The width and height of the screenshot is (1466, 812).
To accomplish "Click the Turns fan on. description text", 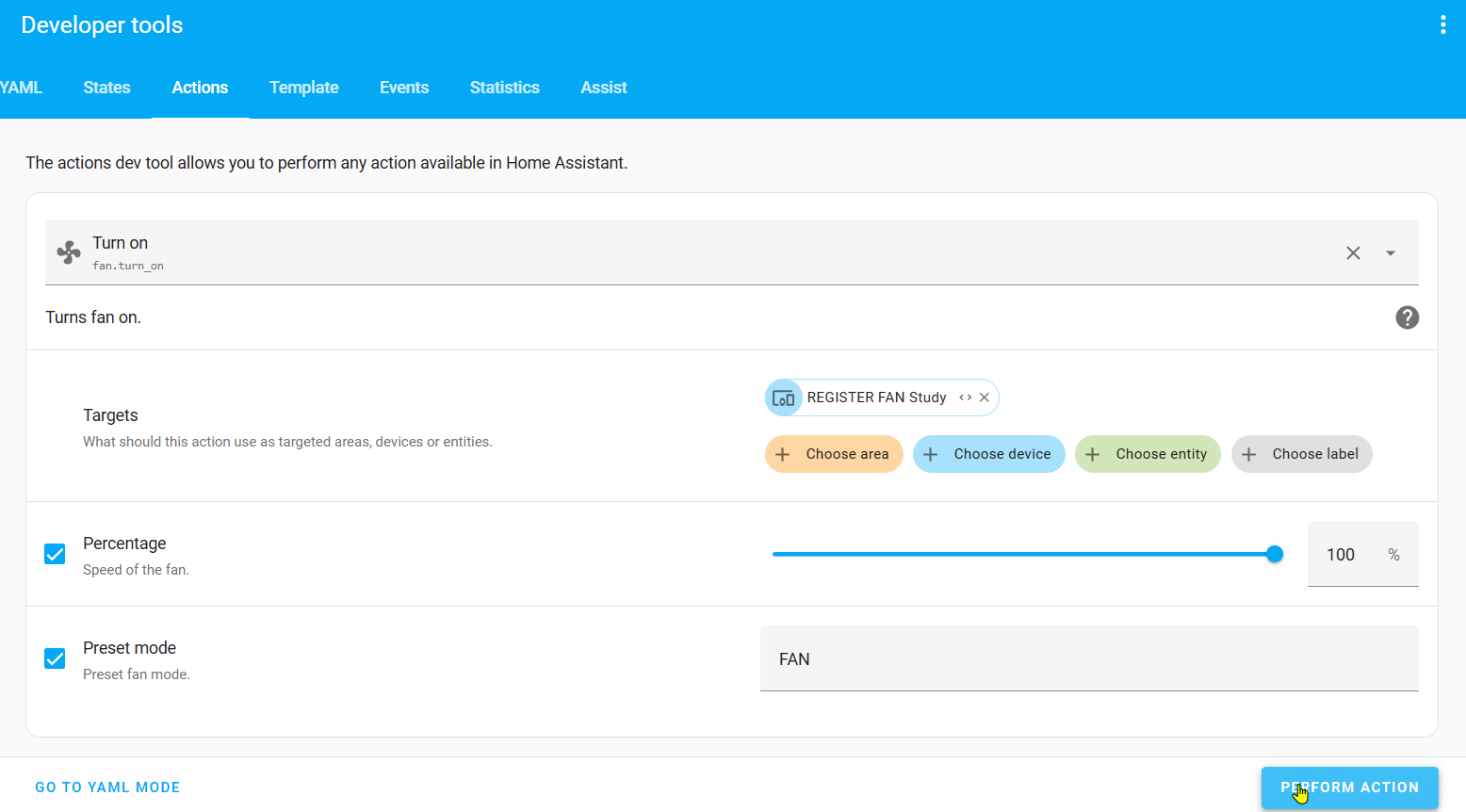I will [93, 317].
